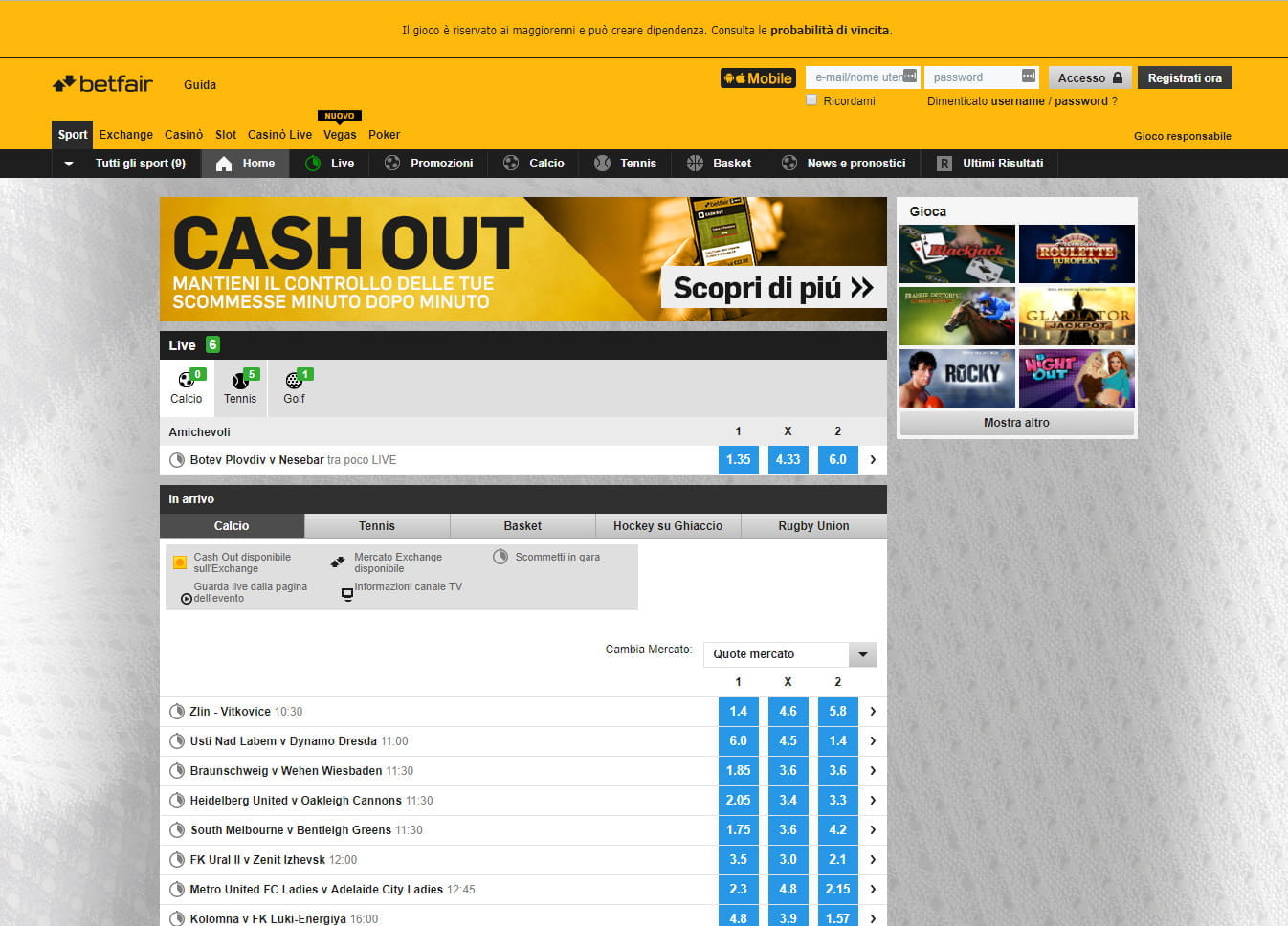Viewport: 1288px width, 926px height.
Task: Click clock icon beside Metro United FC Ladies
Action: point(177,890)
